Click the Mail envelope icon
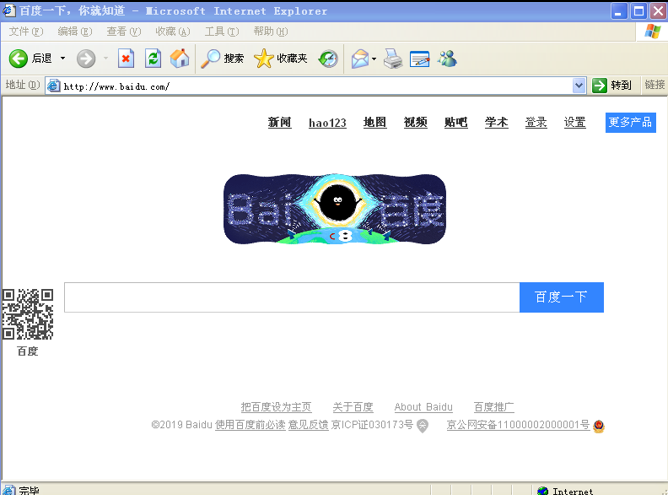The width and height of the screenshot is (668, 495). point(360,59)
